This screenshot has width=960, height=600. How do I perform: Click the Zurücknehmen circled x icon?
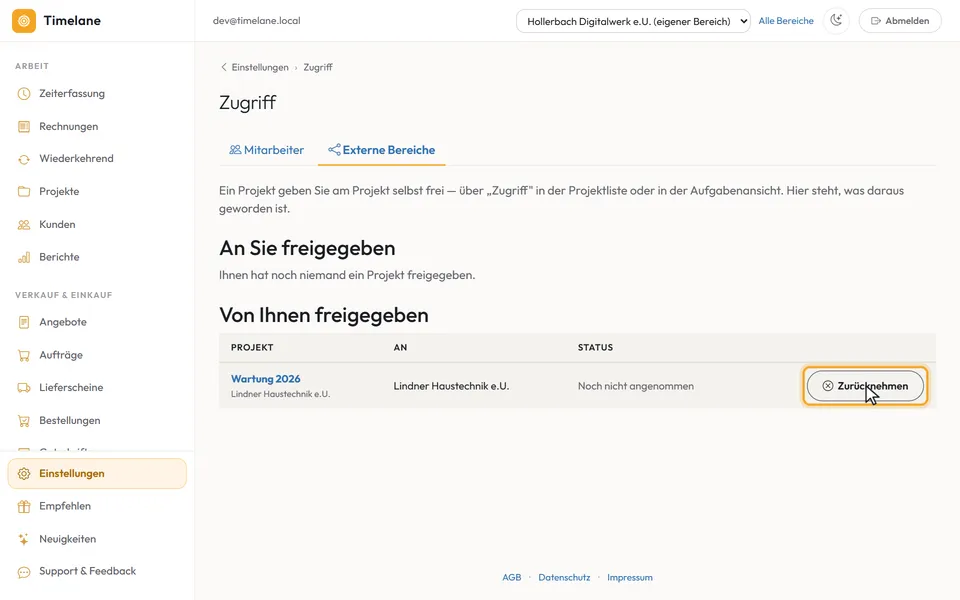[x=827, y=386]
